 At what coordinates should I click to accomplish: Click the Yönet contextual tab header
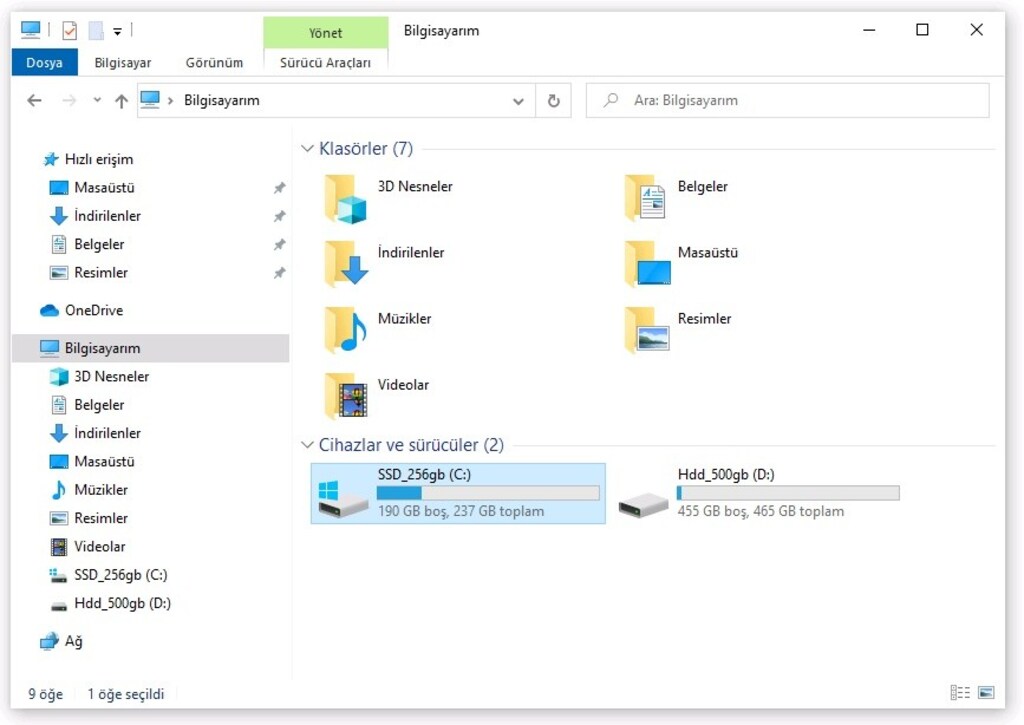325,33
